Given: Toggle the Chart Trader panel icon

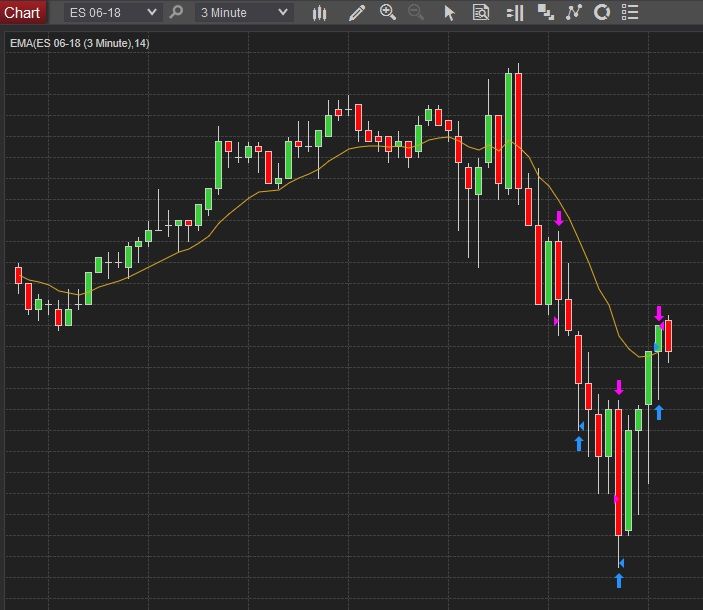Looking at the screenshot, I should 515,13.
